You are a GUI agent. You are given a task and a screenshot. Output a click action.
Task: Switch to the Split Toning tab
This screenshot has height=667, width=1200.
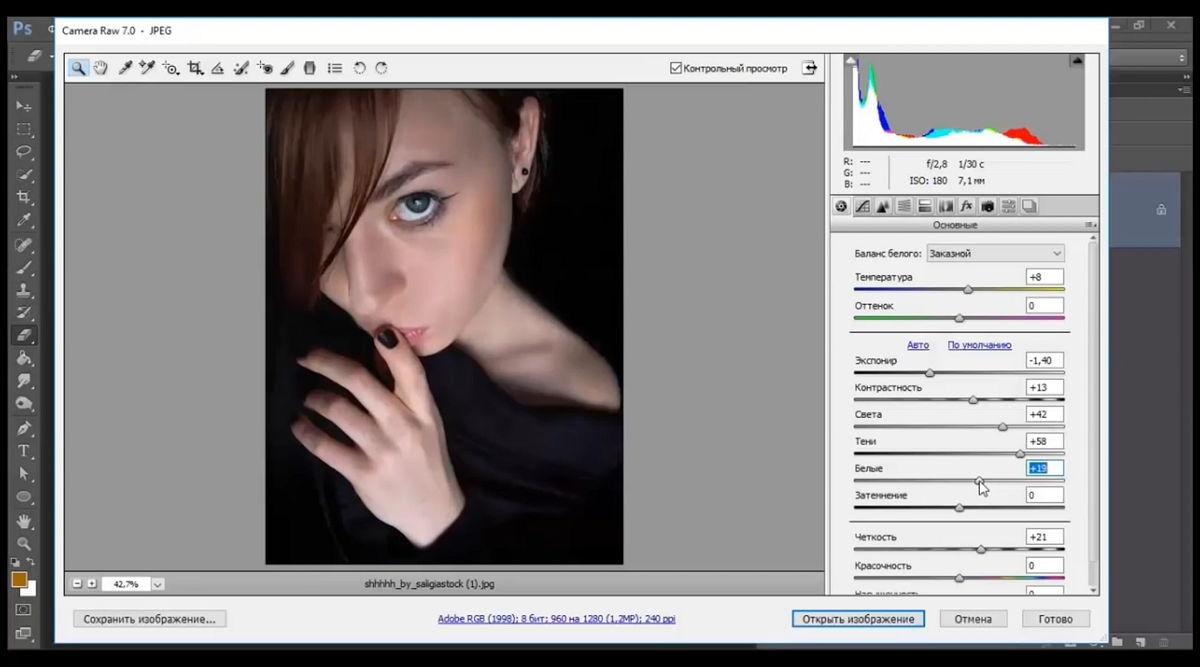[x=925, y=206]
